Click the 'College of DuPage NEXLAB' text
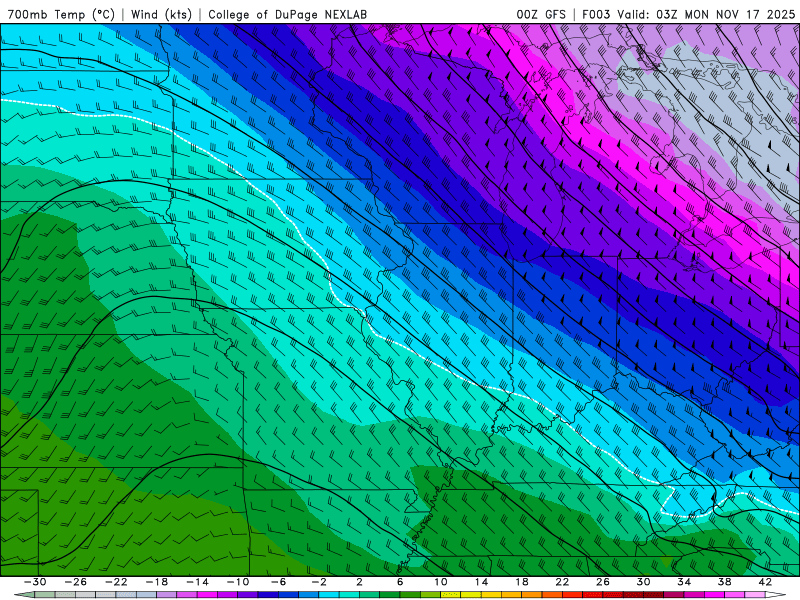Viewport: 800px width, 600px height. [x=287, y=15]
